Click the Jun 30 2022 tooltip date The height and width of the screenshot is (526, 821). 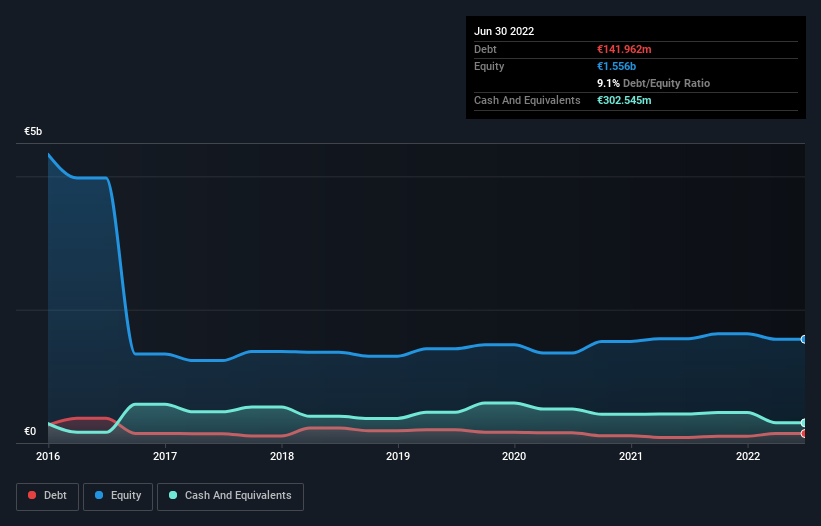[504, 31]
